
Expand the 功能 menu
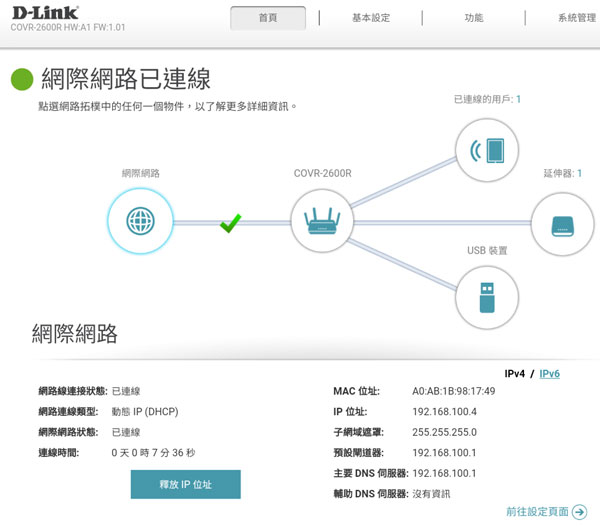coord(474,18)
